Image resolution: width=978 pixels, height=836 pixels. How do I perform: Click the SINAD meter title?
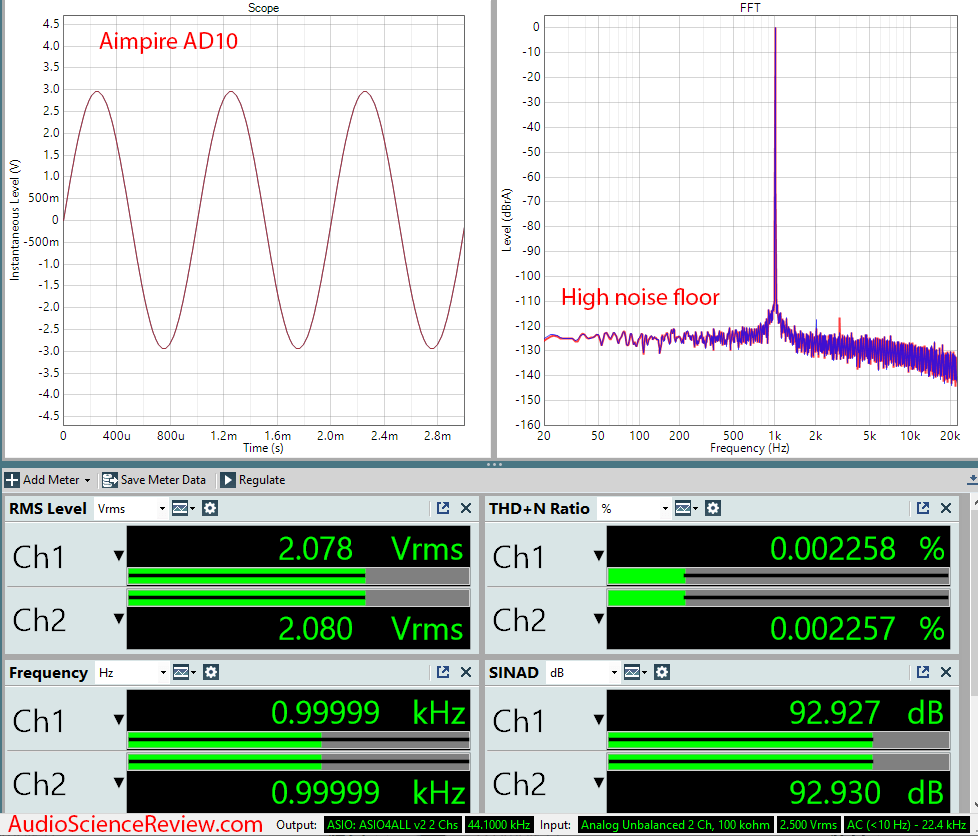513,673
